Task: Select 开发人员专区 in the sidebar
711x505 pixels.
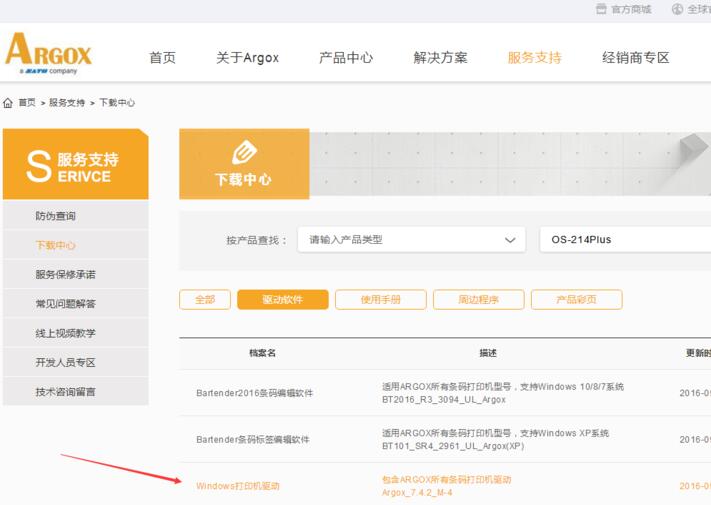Action: click(76, 362)
